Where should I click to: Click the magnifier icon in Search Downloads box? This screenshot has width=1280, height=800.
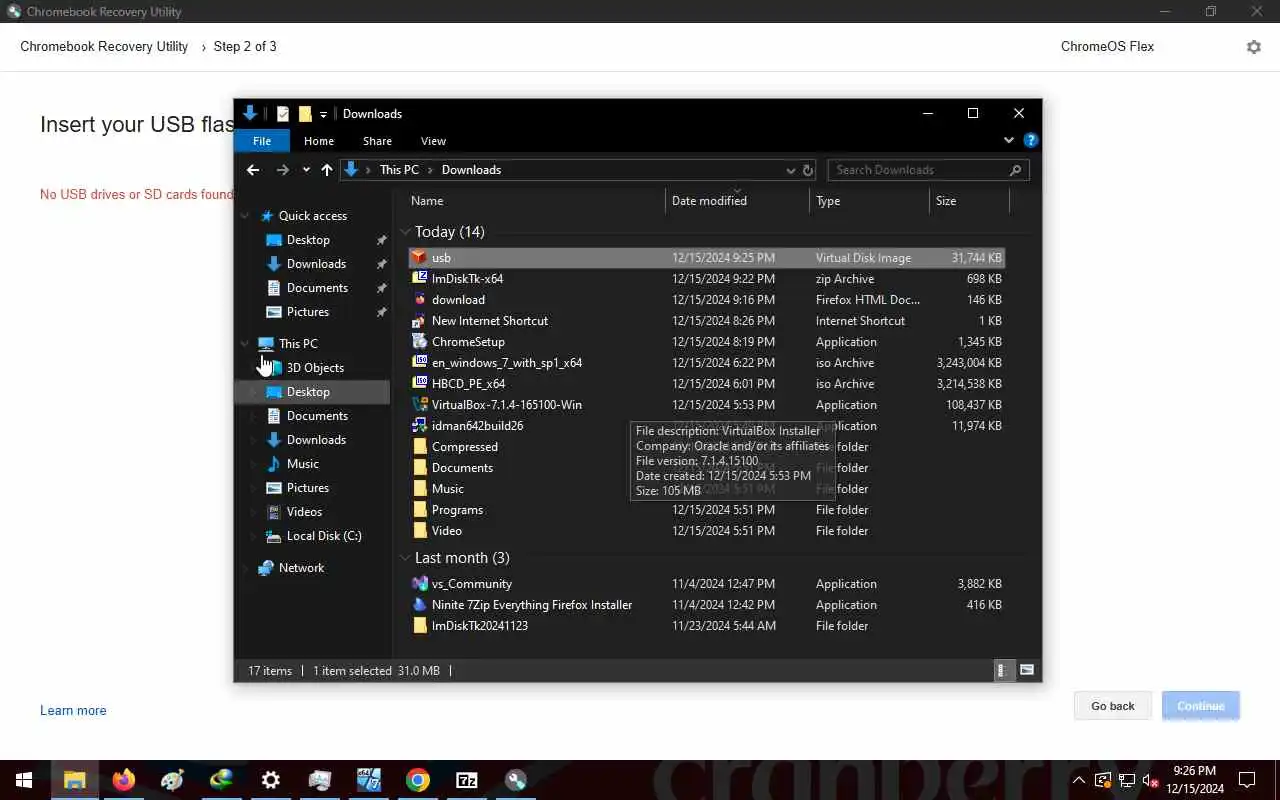(1016, 170)
